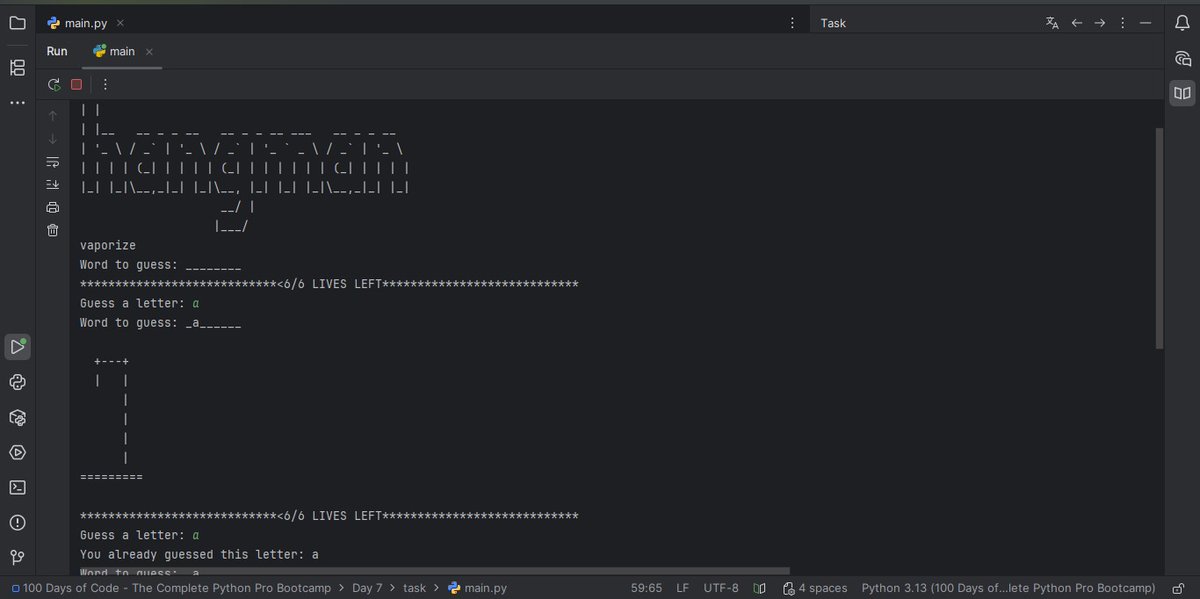
Task: Open the Structure tool window
Action: (x=17, y=67)
